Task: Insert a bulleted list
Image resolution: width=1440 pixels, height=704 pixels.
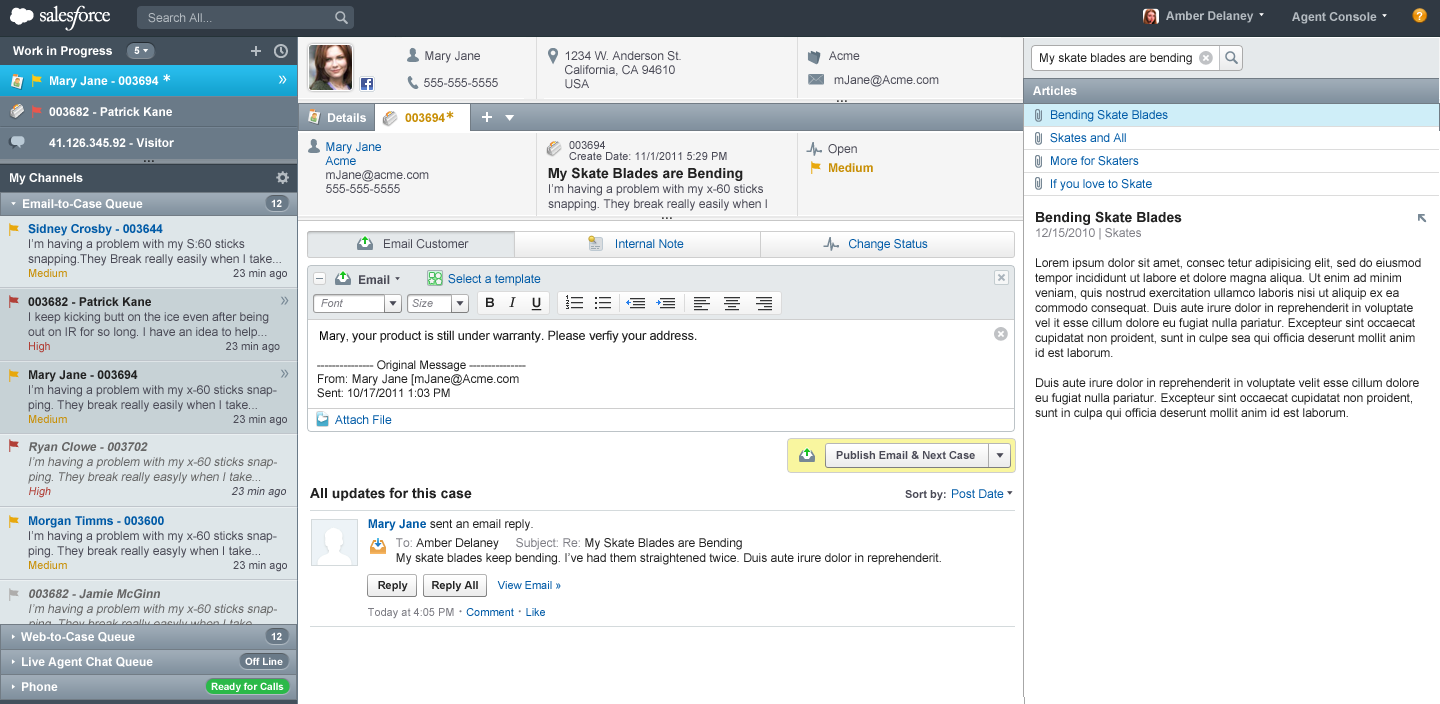Action: [603, 303]
